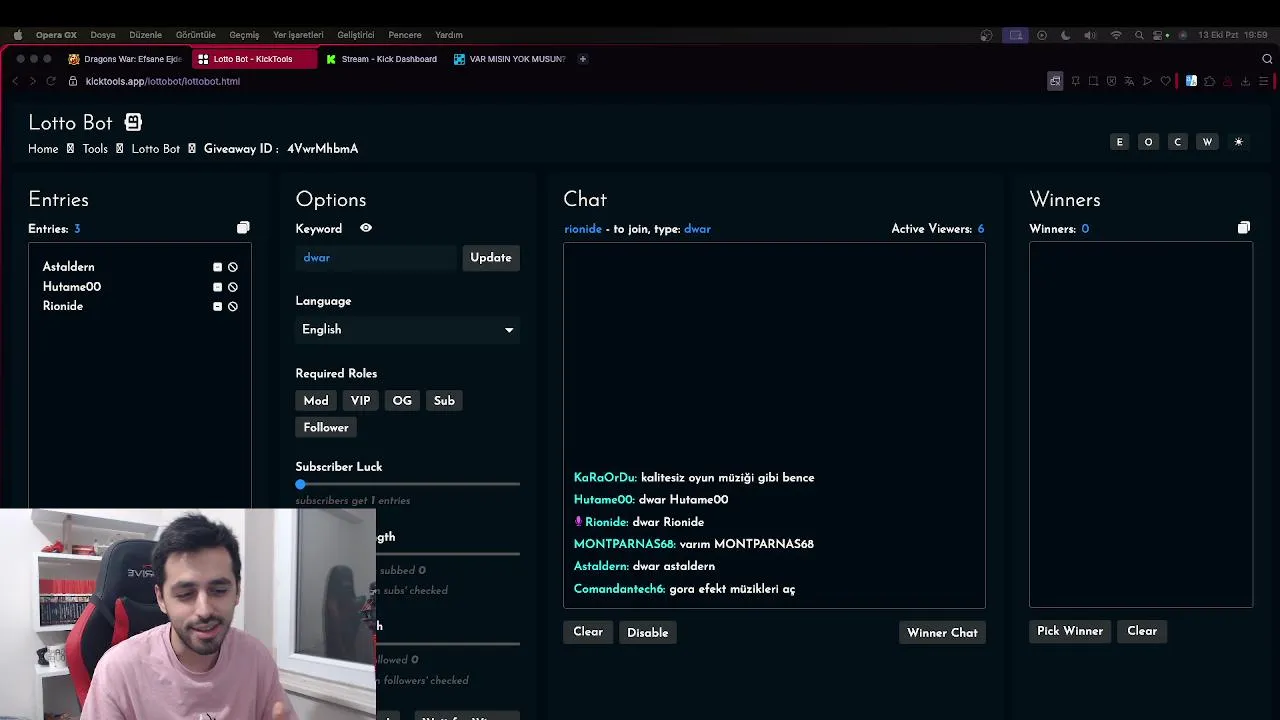Click the macOS volume icon

(1090, 35)
